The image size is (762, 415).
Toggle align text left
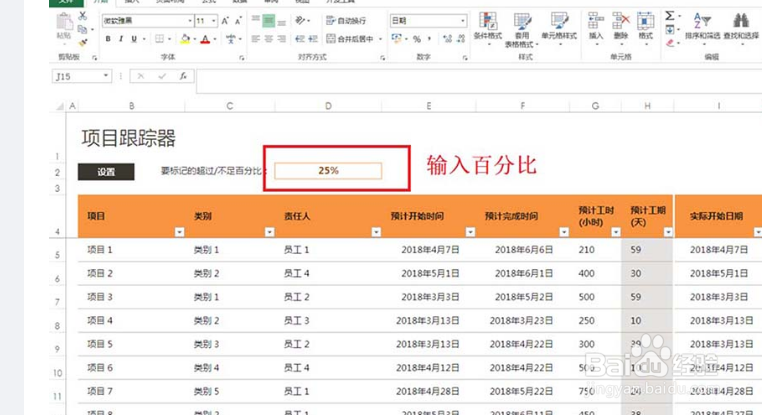(256, 39)
